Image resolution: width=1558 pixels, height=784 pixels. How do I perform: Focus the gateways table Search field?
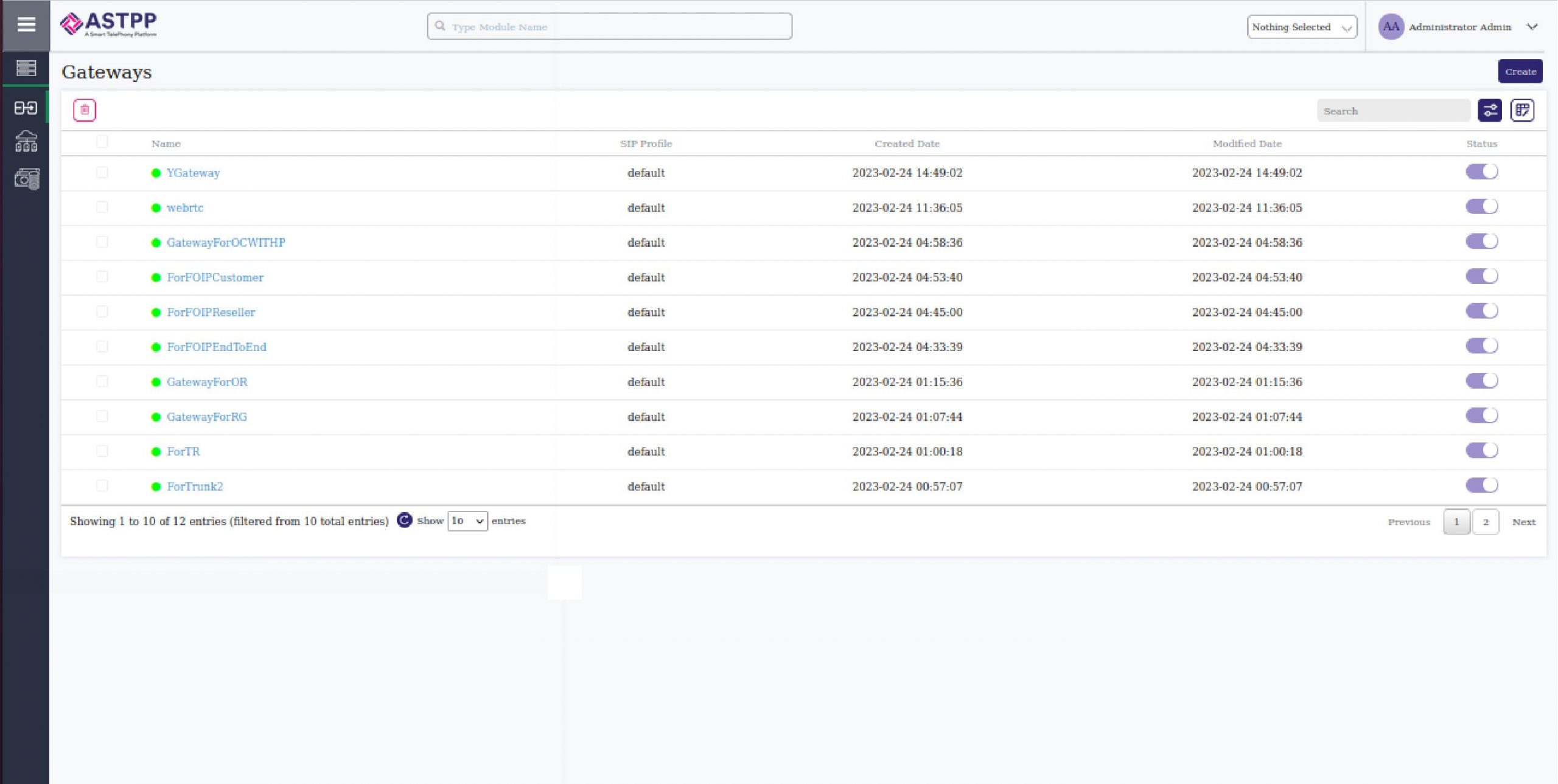[1394, 111]
